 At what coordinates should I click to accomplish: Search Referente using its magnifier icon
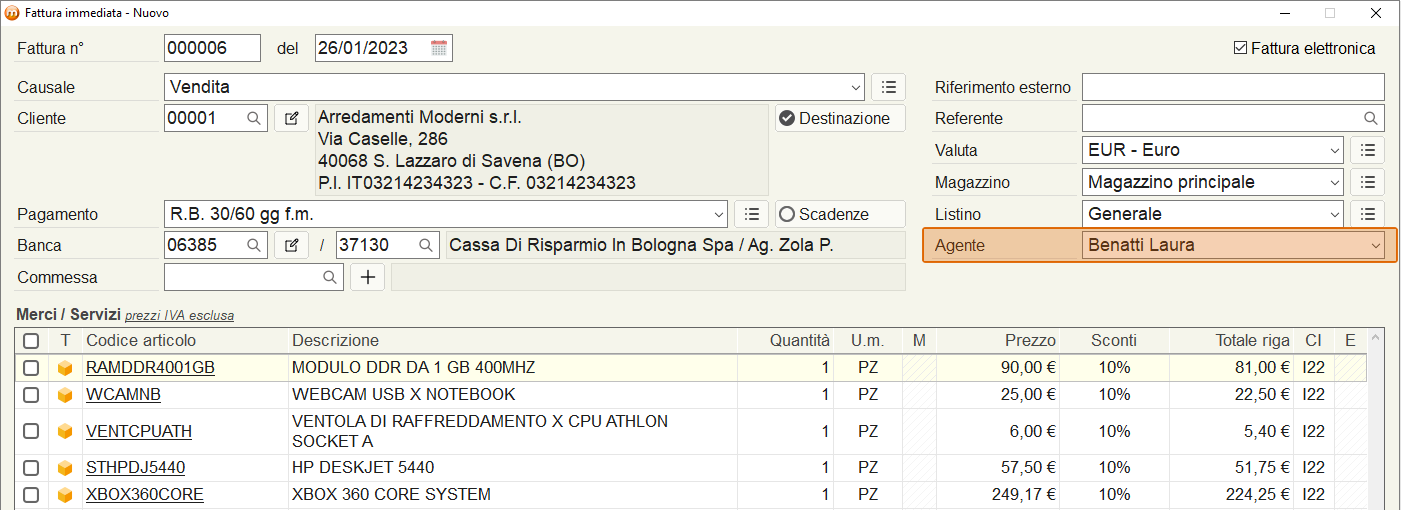pyautogui.click(x=1370, y=118)
